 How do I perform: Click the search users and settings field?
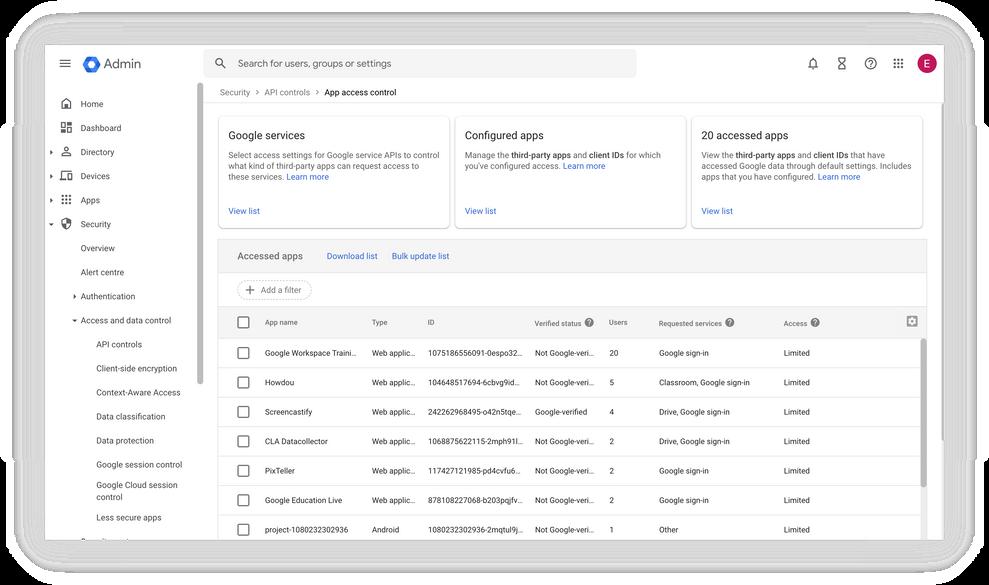coord(419,64)
